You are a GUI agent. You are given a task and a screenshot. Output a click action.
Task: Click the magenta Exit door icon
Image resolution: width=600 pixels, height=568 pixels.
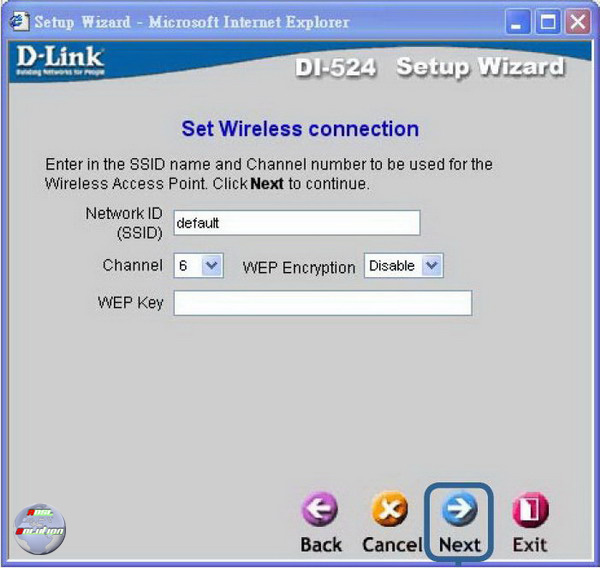pos(529,511)
